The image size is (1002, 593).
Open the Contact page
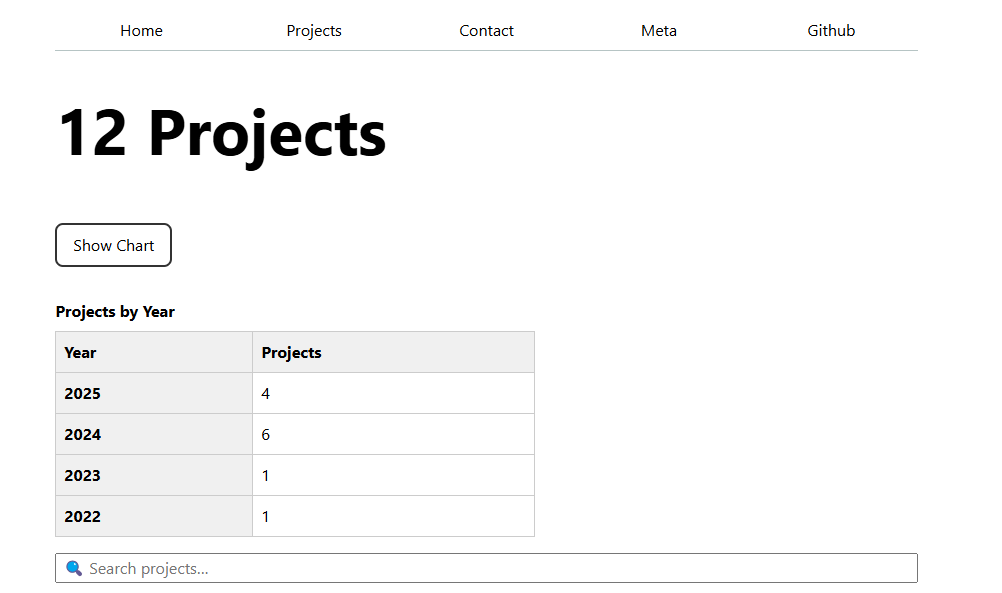[x=486, y=31]
